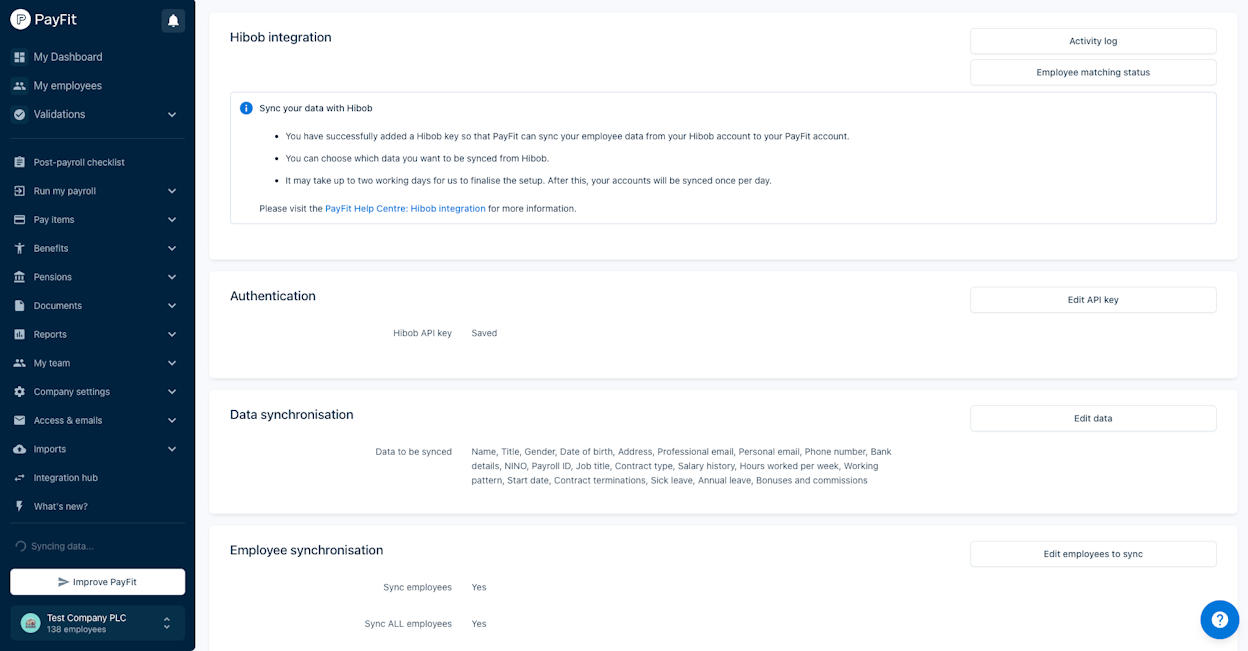Expand the Benefits chevron
1248x651 pixels.
pyautogui.click(x=172, y=248)
